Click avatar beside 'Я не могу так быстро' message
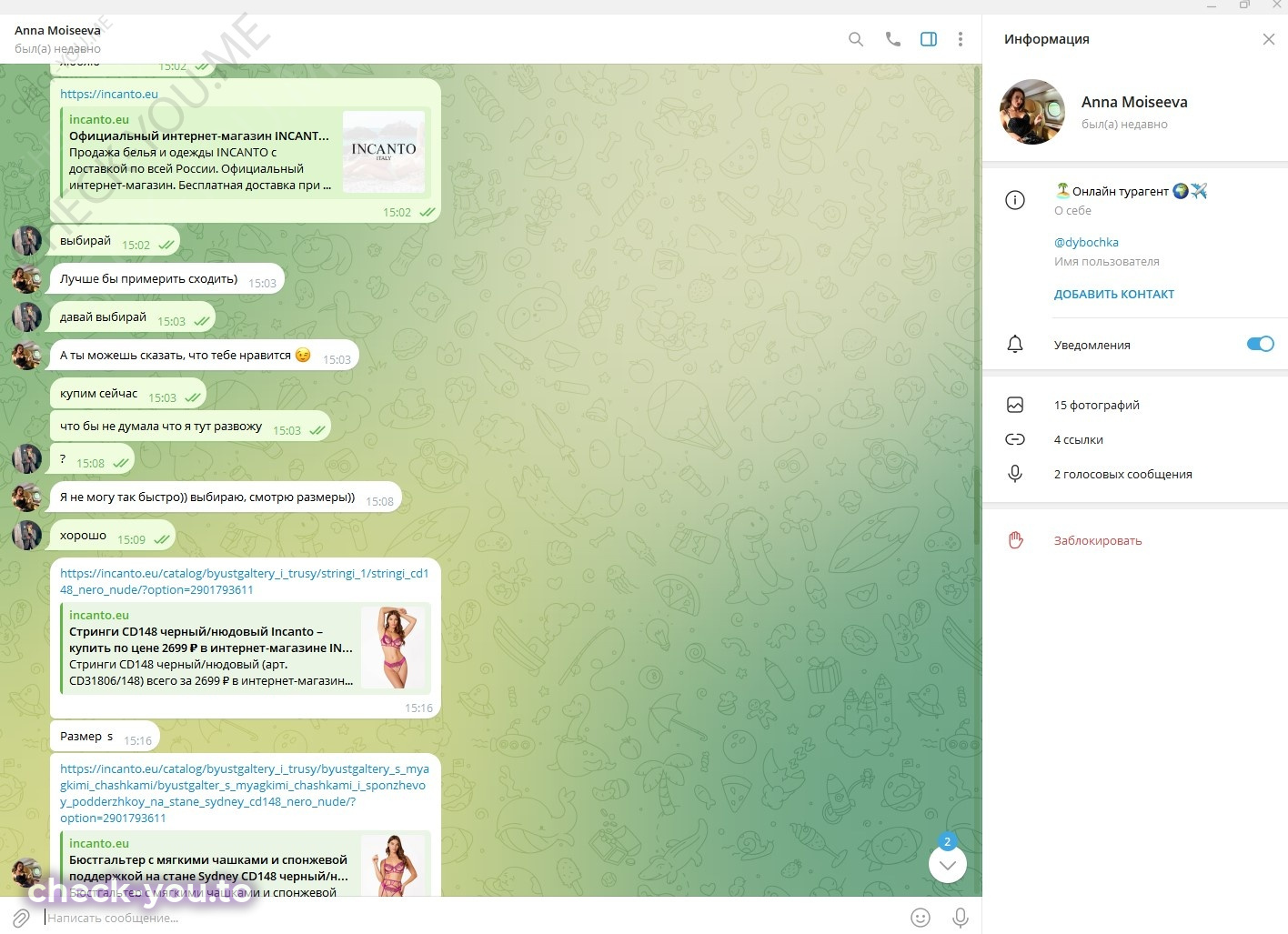This screenshot has width=1288, height=934. [26, 497]
